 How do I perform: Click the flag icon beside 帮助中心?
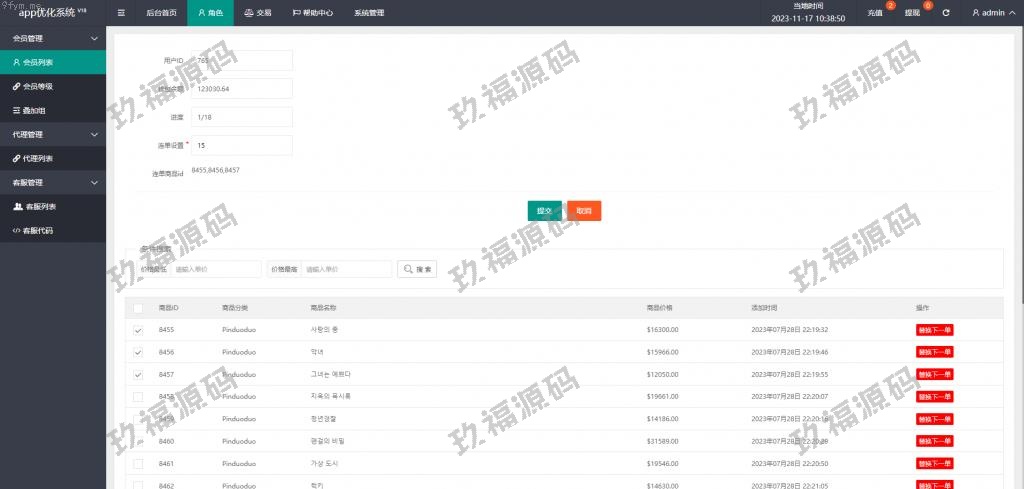click(296, 13)
